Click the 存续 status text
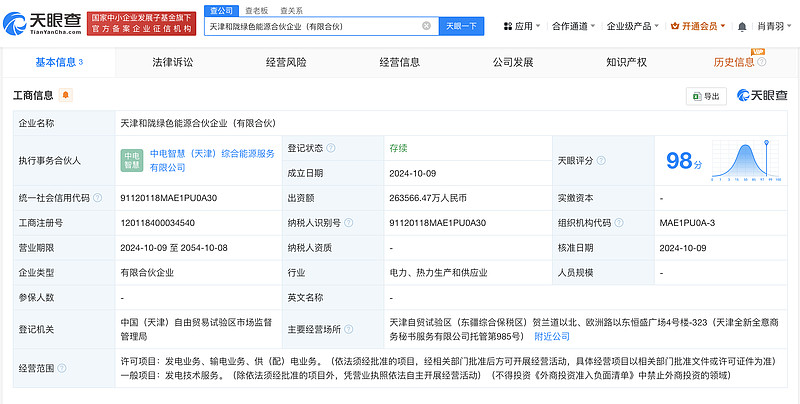Viewport: 800px width, 404px height. point(398,148)
